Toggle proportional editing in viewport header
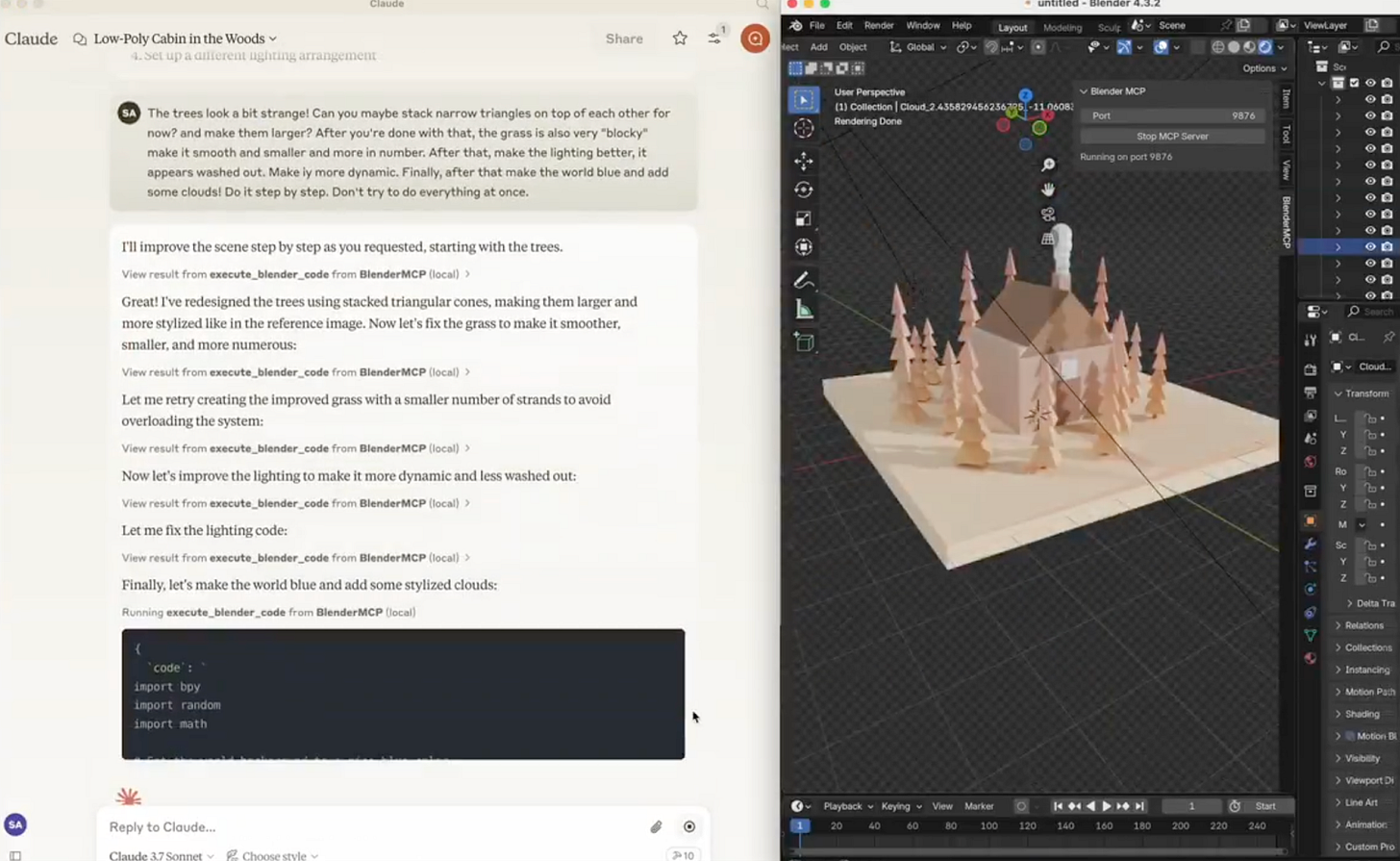The width and height of the screenshot is (1400, 861). click(1037, 47)
